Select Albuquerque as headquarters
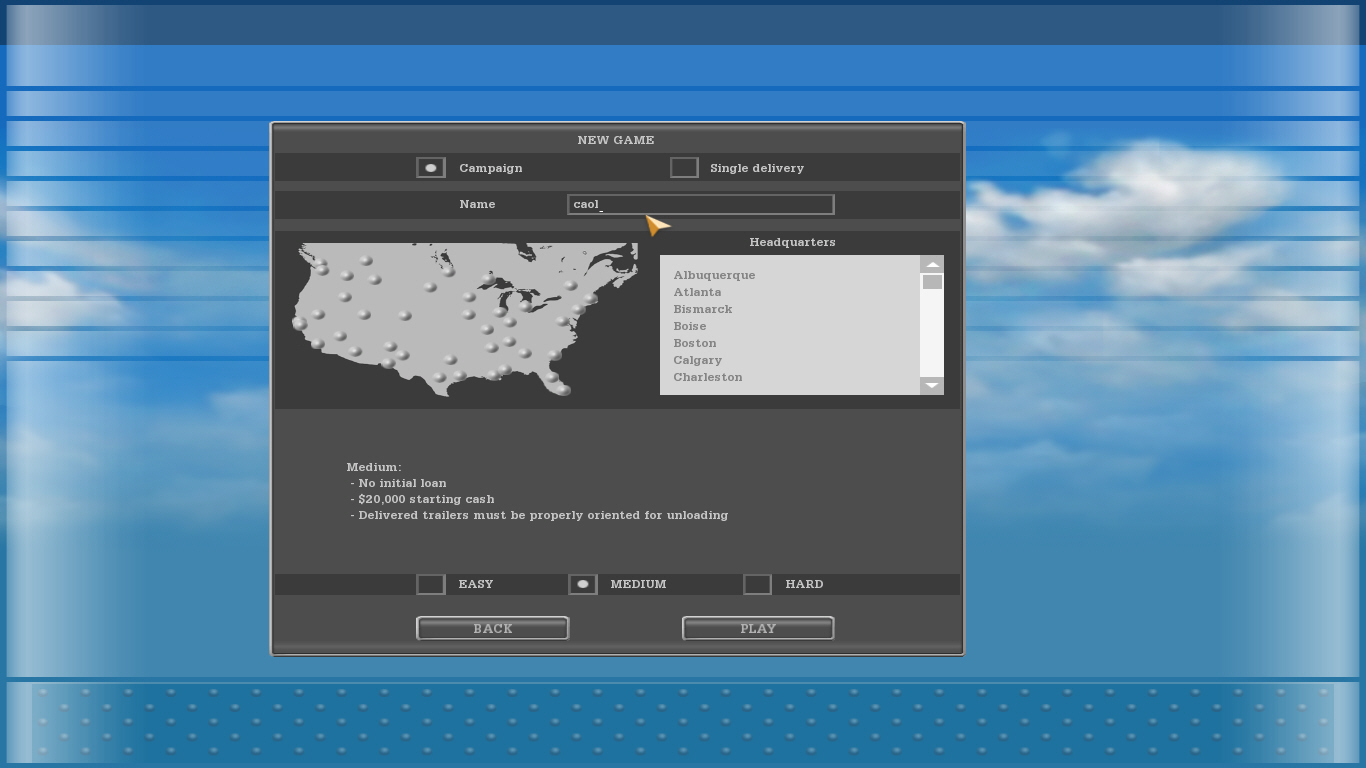Image resolution: width=1366 pixels, height=768 pixels. click(714, 275)
